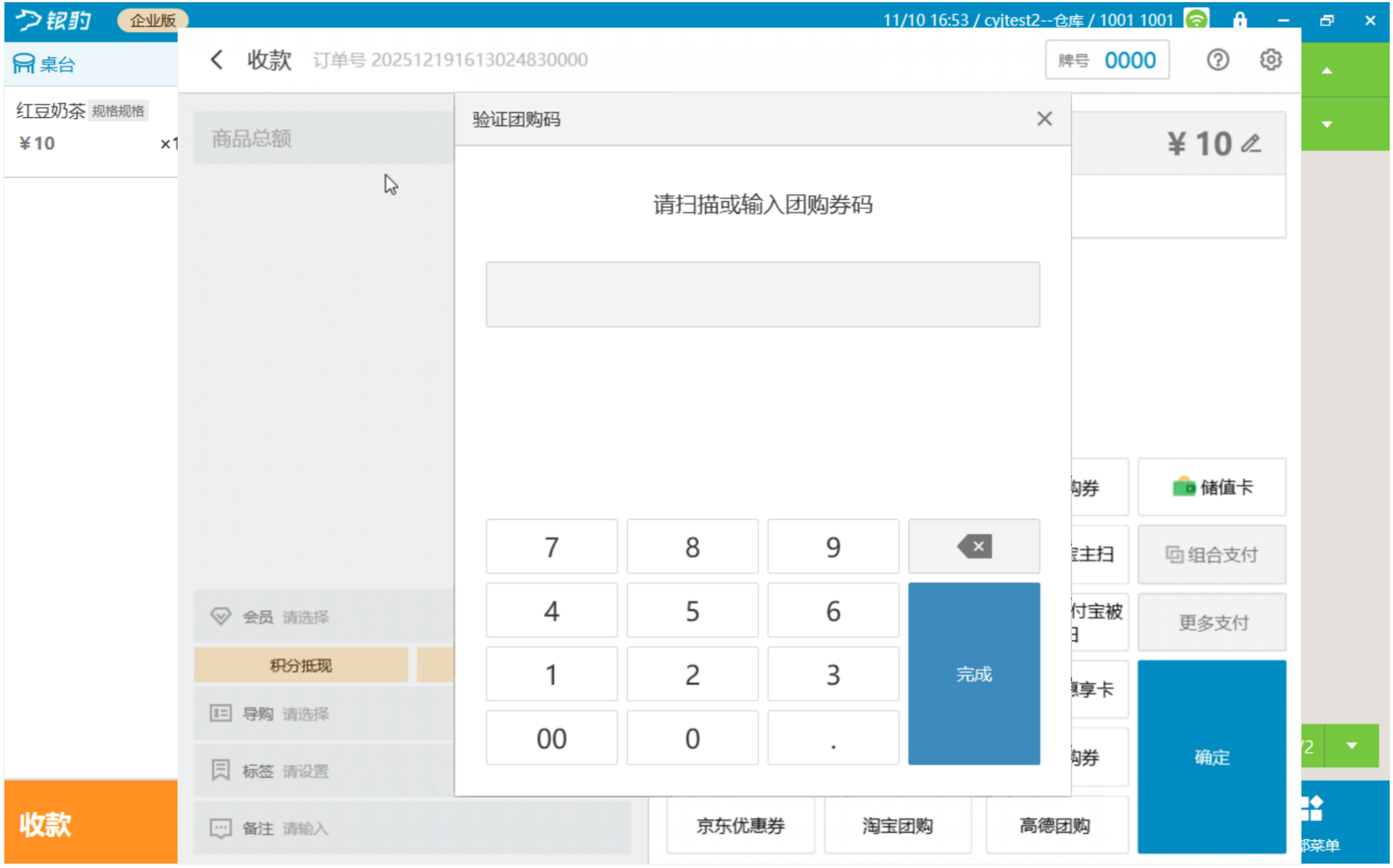Viewport: 1393px width, 868px height.
Task: Select 储值卡 payment method
Action: click(1211, 487)
